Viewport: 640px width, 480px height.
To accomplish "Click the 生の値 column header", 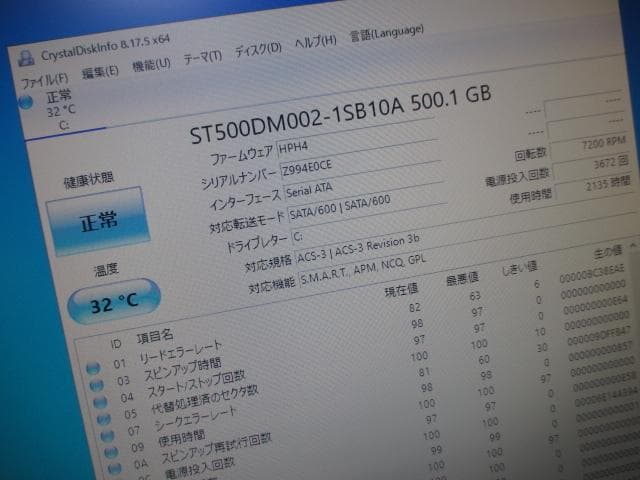I will [x=608, y=251].
